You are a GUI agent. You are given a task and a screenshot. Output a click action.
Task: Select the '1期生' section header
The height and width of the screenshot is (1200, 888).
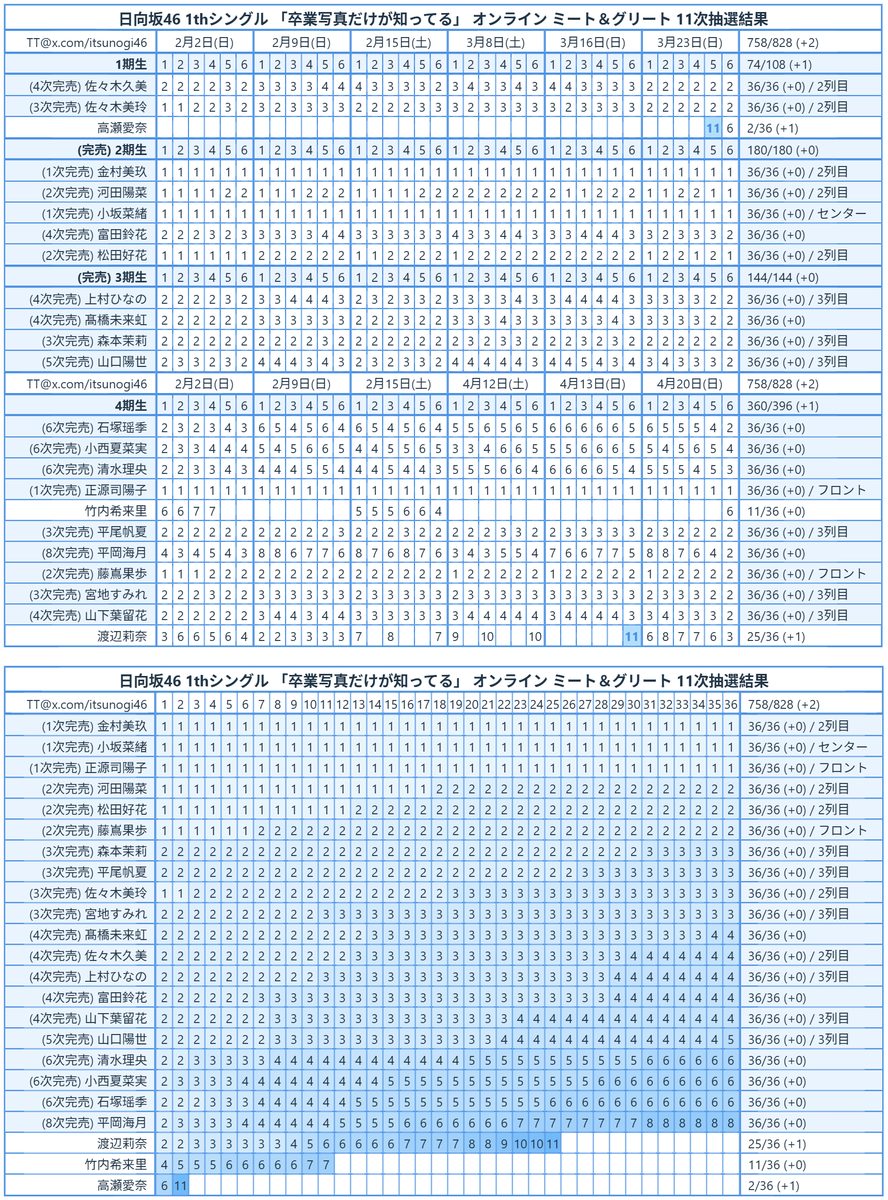click(x=132, y=64)
